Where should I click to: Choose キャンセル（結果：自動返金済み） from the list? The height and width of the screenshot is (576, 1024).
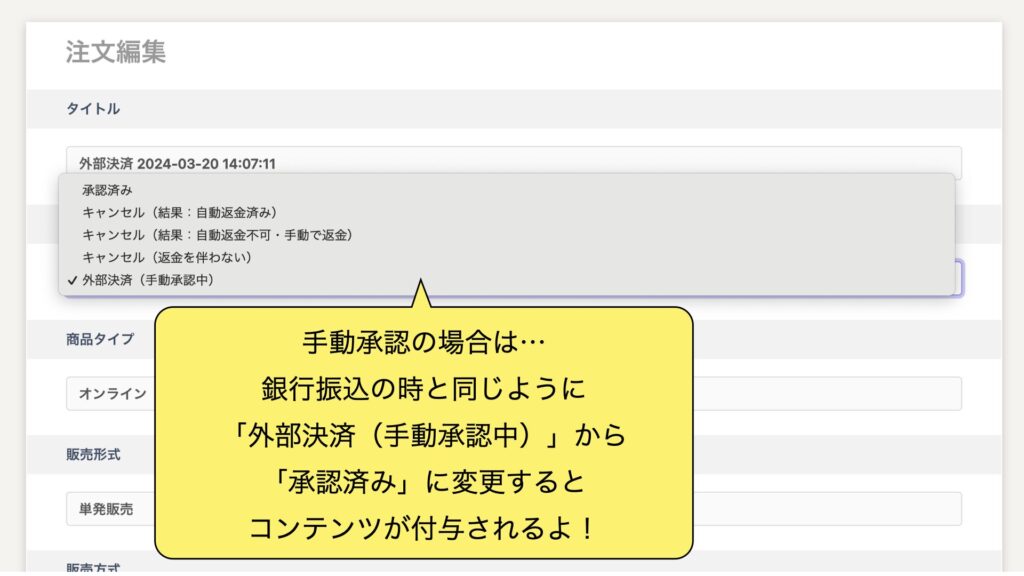(x=180, y=212)
